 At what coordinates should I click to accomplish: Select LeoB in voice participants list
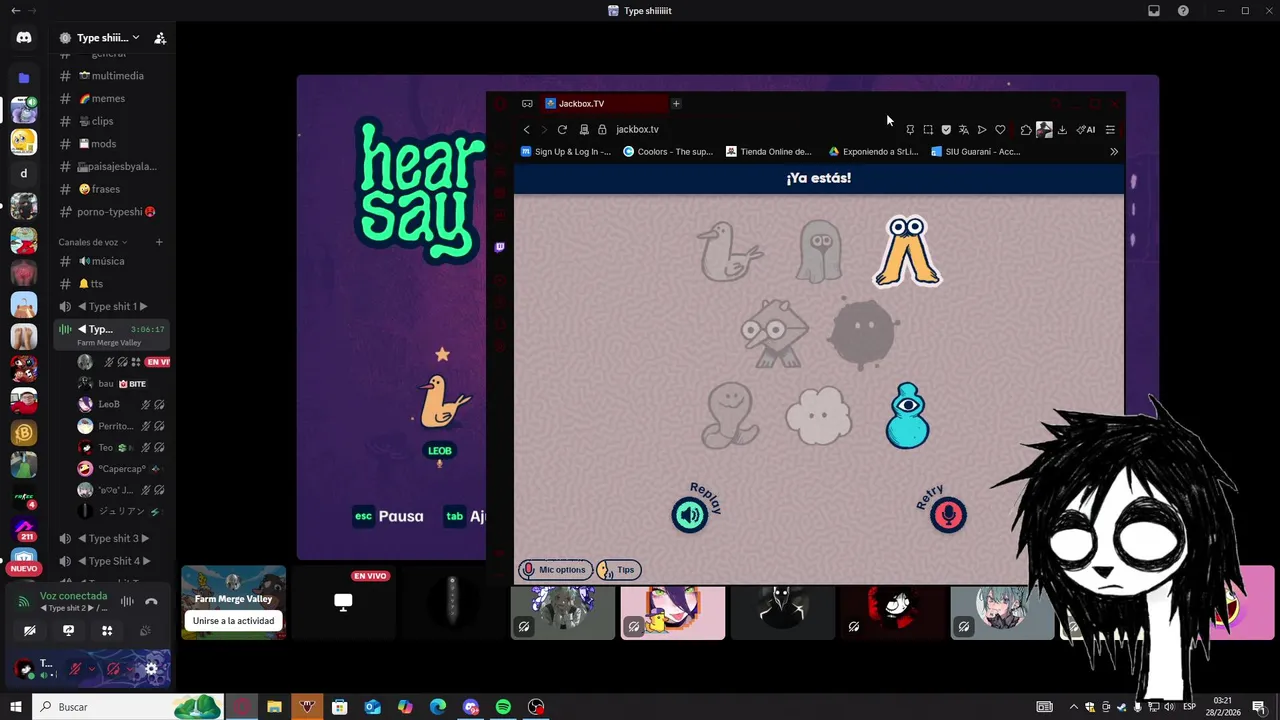point(122,404)
